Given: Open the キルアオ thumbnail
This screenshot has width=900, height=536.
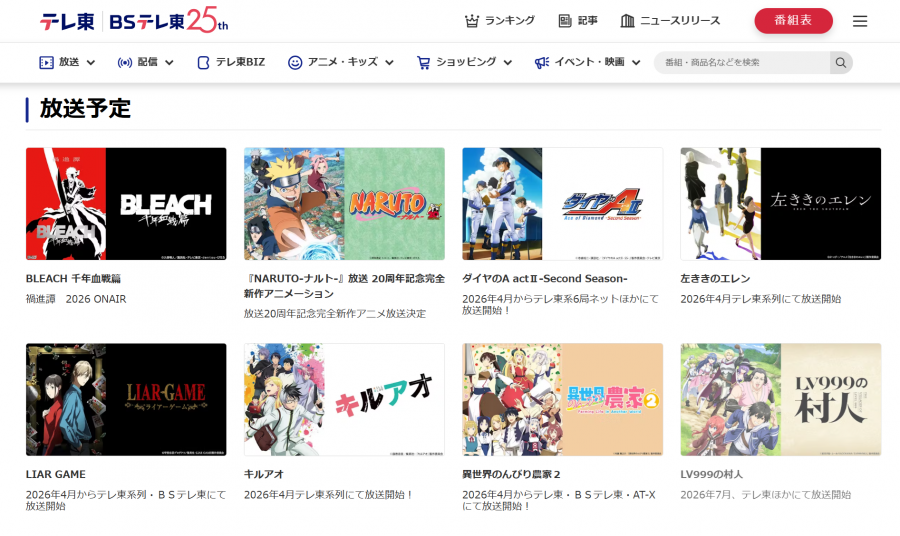Looking at the screenshot, I should (344, 399).
